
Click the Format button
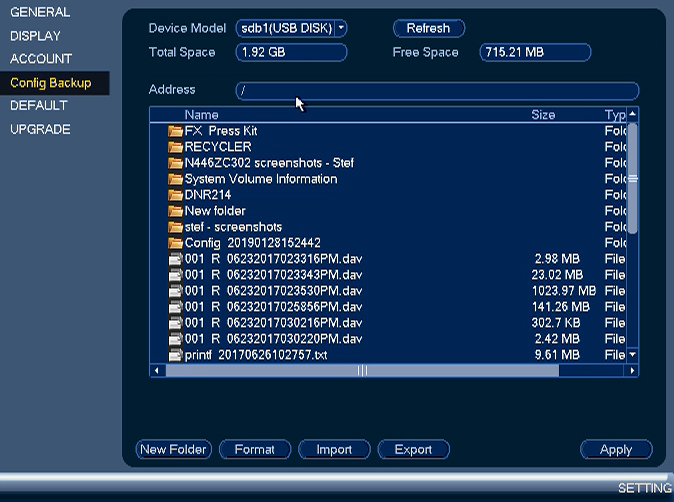pyautogui.click(x=254, y=450)
